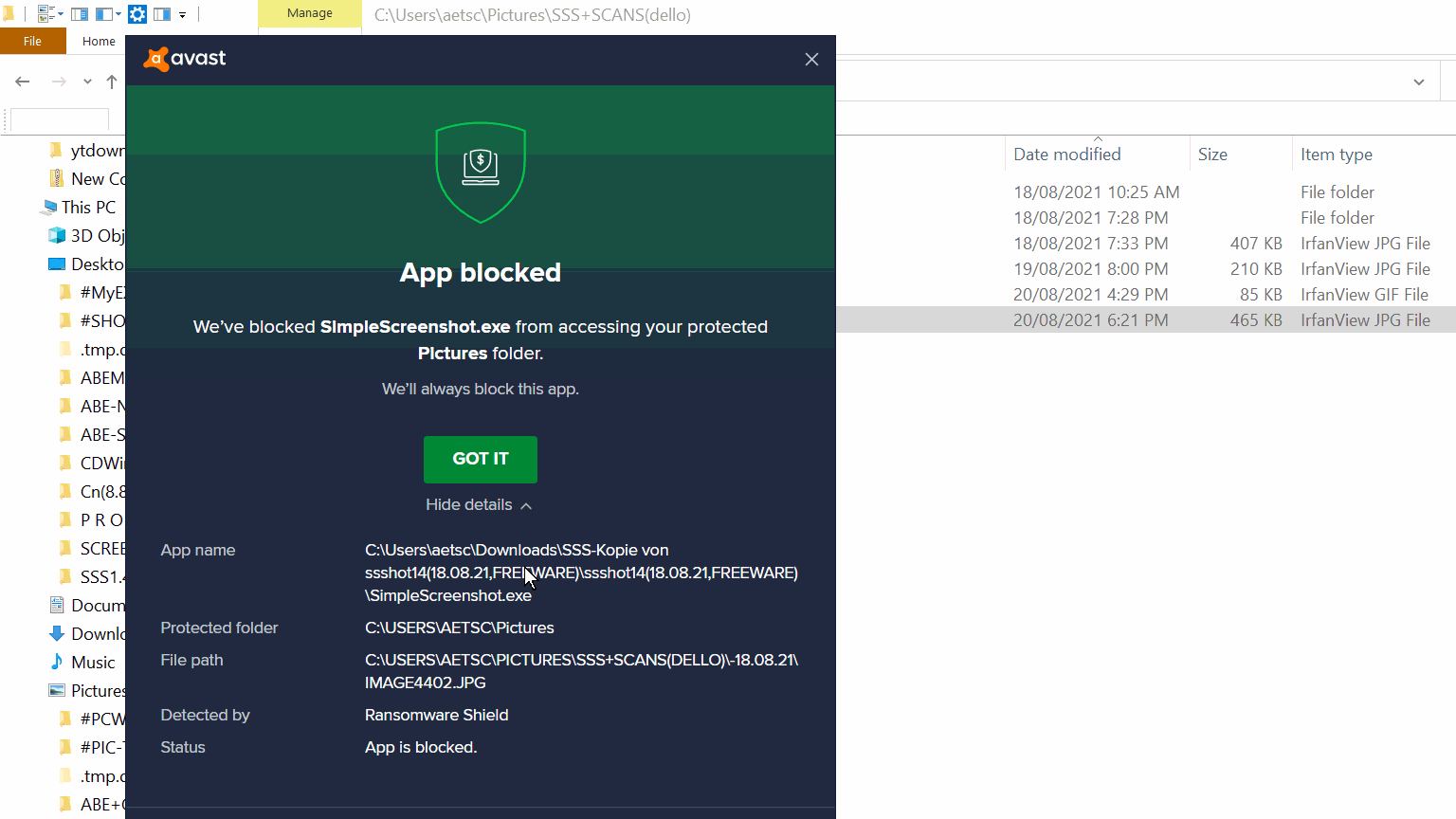
Task: Open the ABEM folder in tree
Action: [x=91, y=378]
